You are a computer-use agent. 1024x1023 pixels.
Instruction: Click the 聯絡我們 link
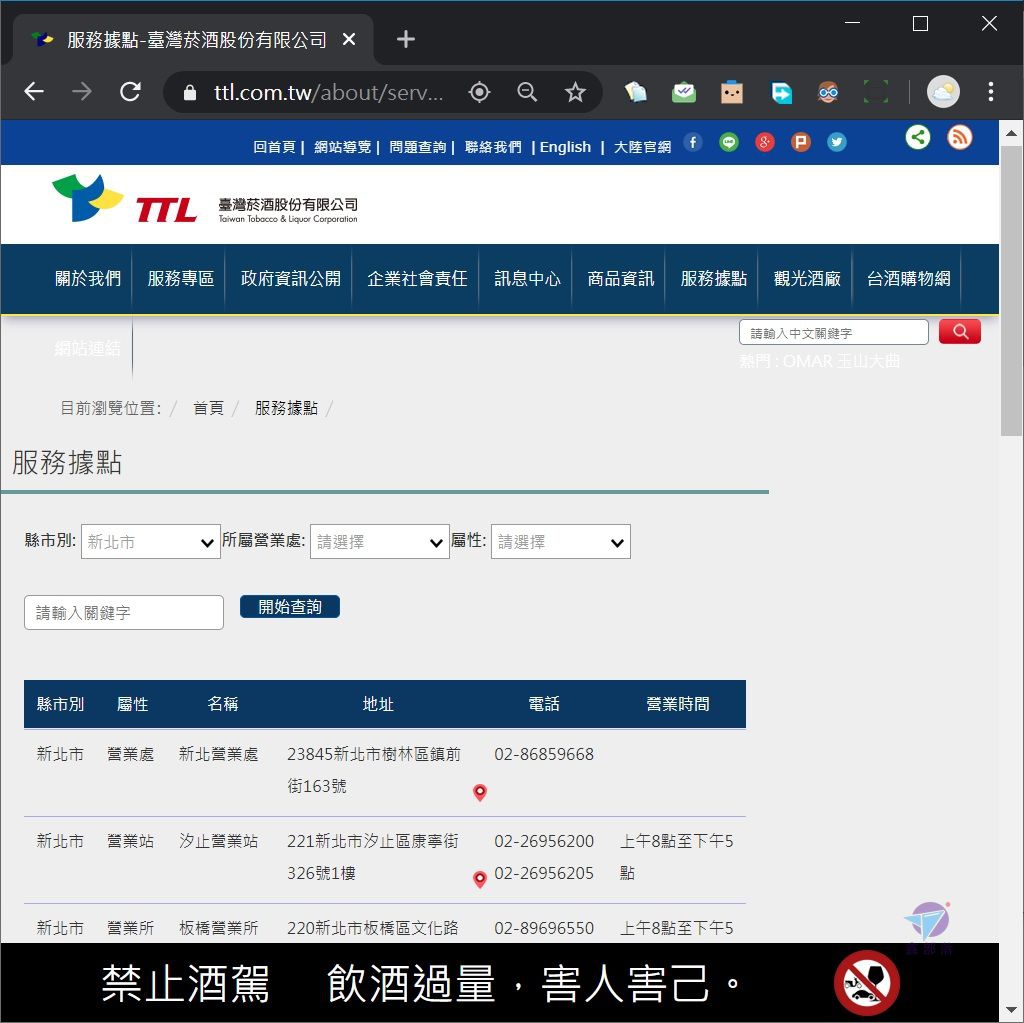coord(493,147)
